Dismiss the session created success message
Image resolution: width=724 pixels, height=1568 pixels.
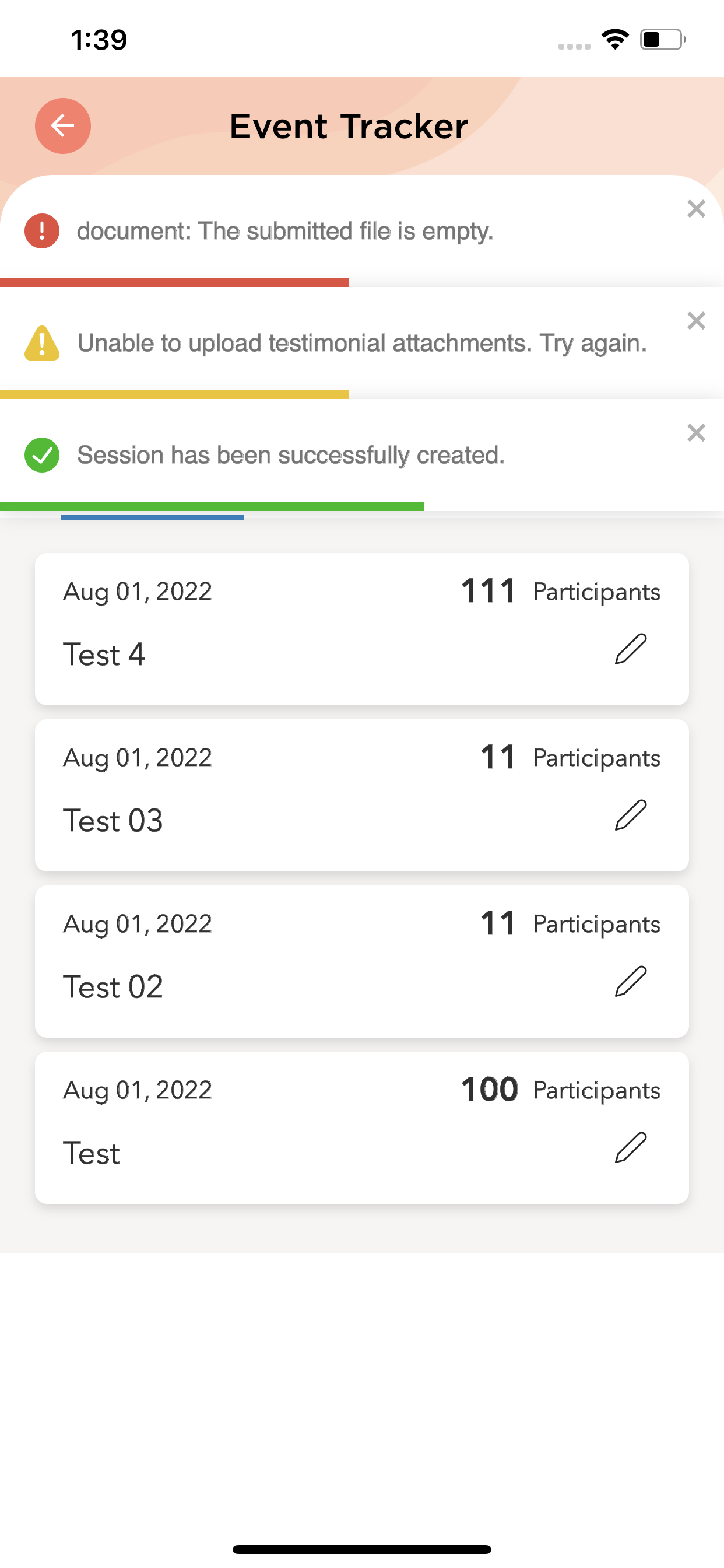[696, 433]
